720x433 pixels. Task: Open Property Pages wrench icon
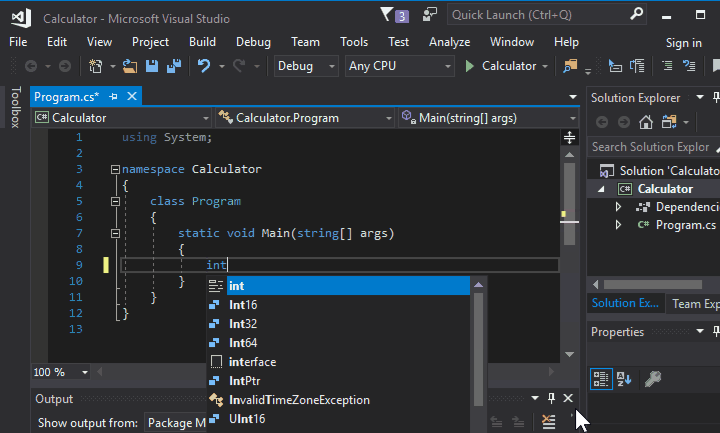tap(652, 378)
